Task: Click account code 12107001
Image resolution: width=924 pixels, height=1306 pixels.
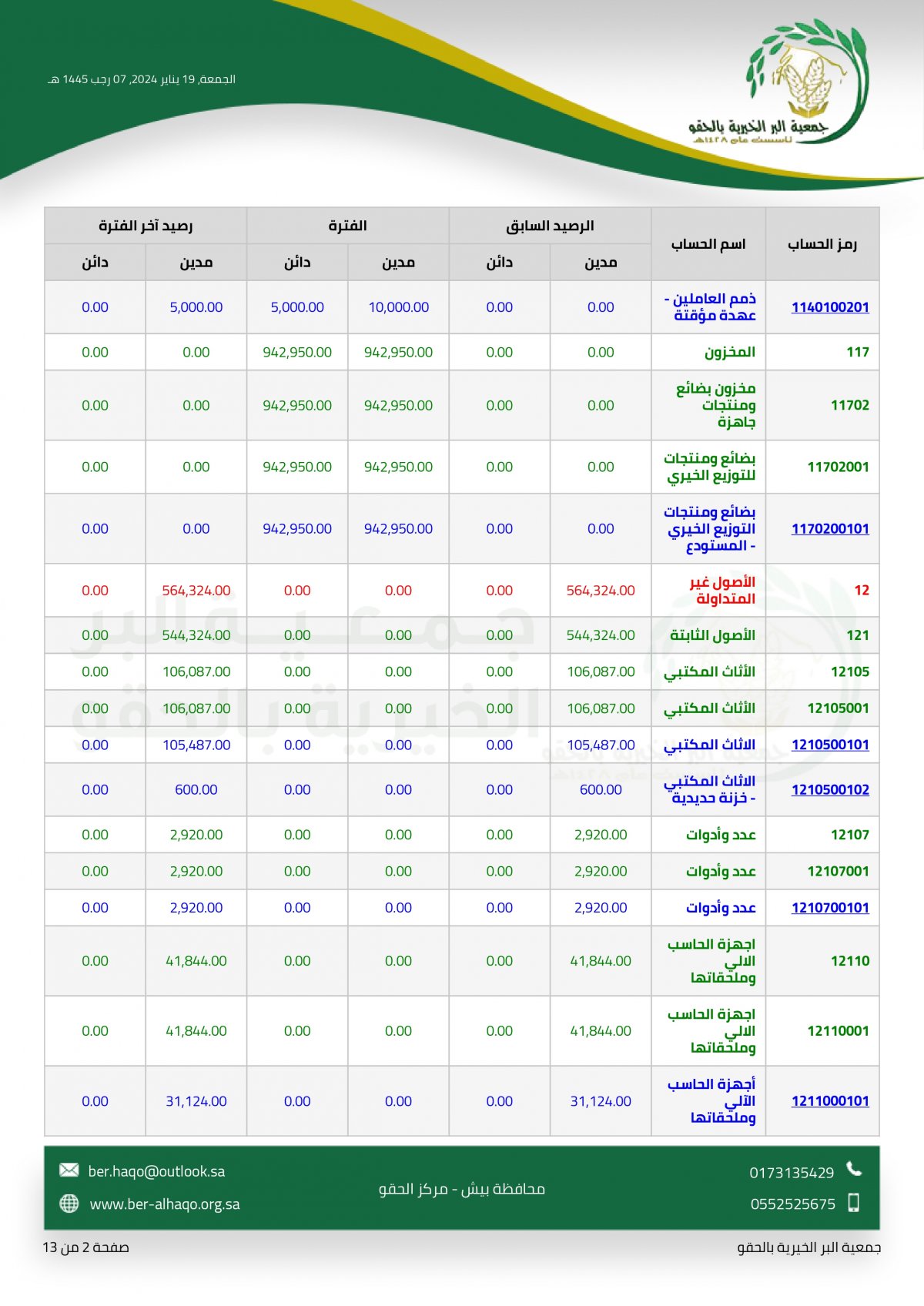Action: coord(838,871)
